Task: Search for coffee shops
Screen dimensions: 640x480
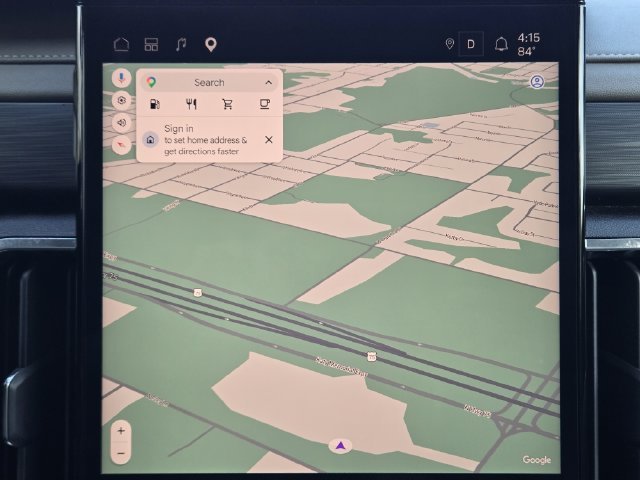Action: (264, 104)
